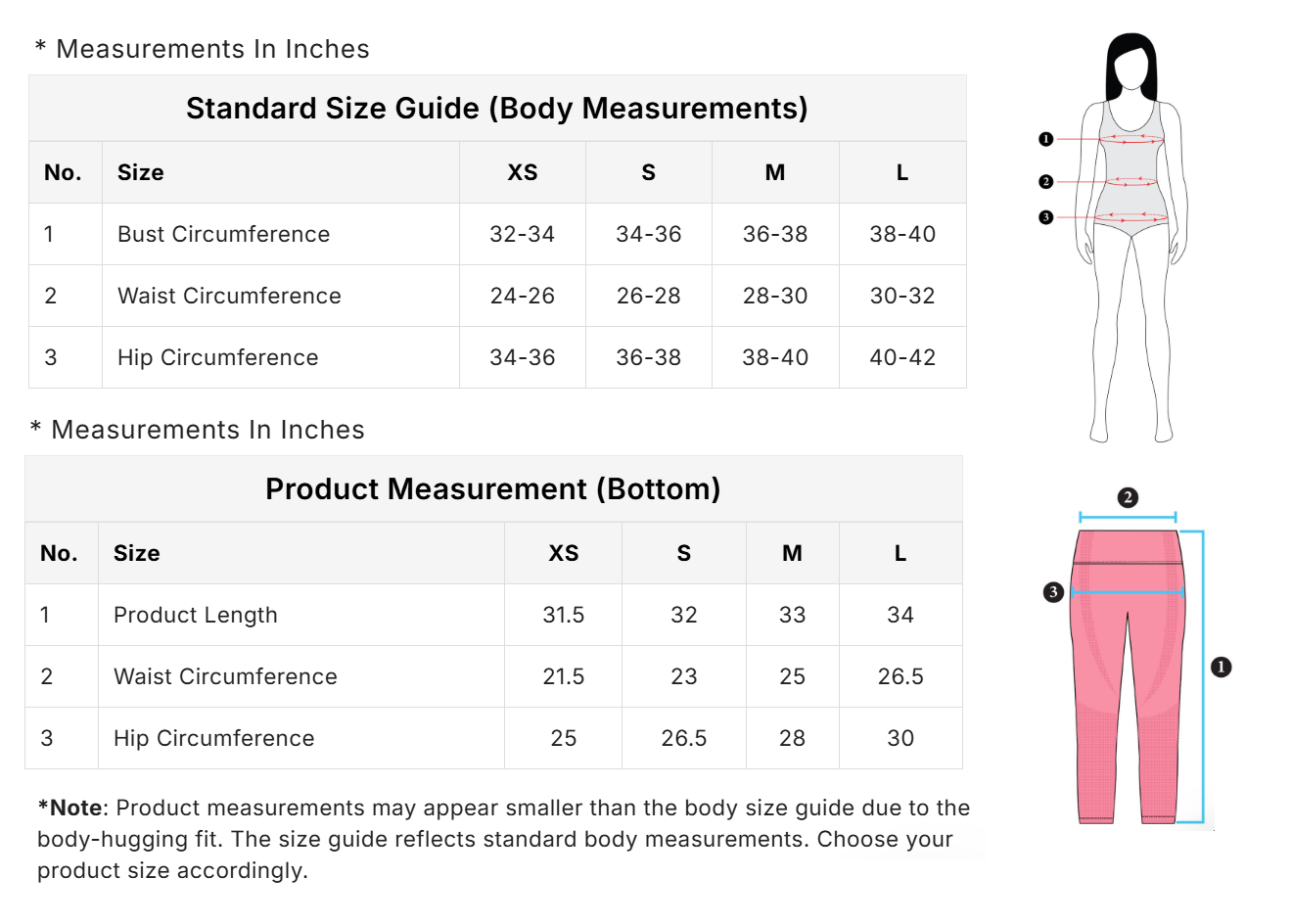This screenshot has width=1292, height=924.
Task: Click the bold Note text below the tables
Action: [x=70, y=808]
